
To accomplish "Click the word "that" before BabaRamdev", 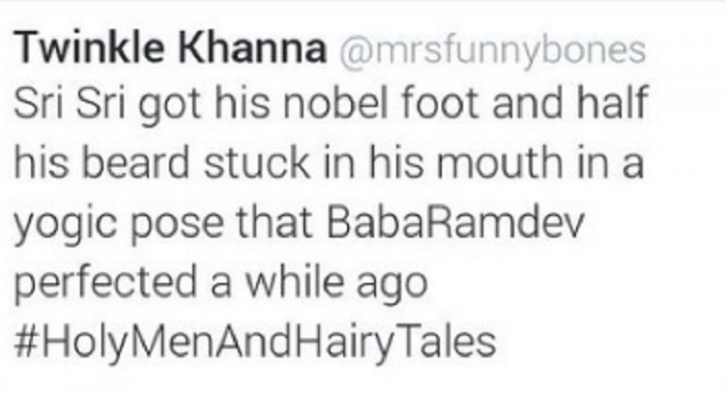I will pyautogui.click(x=275, y=222).
